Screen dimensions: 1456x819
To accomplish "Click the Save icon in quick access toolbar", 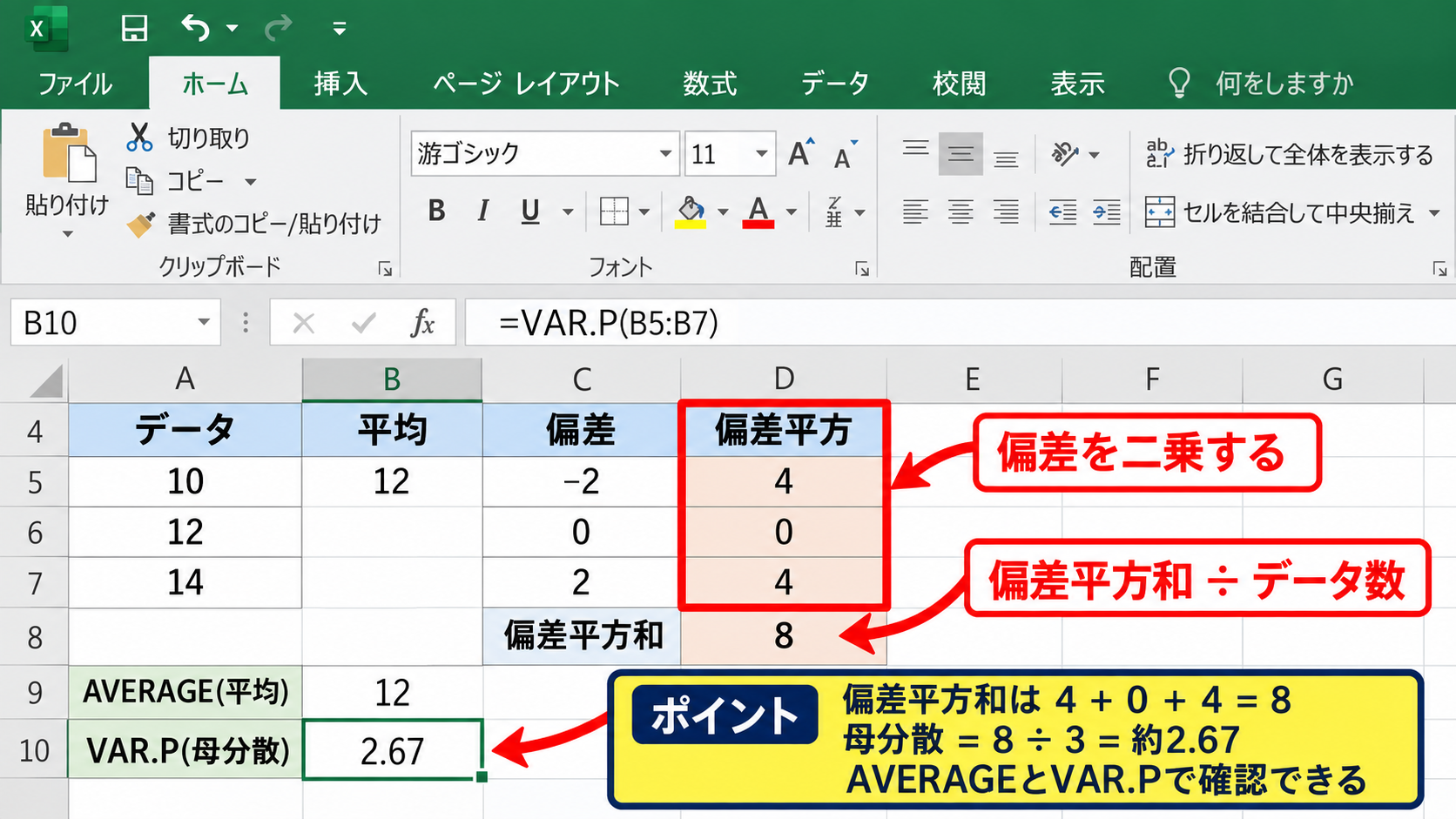I will click(134, 29).
